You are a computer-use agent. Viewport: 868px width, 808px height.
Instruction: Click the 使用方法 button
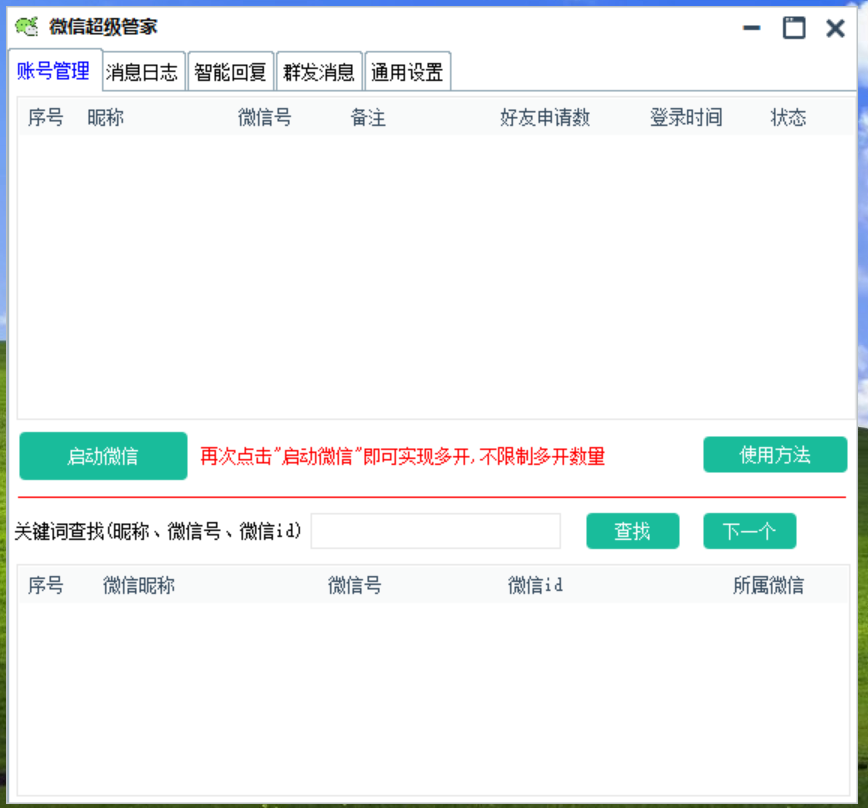pos(775,455)
